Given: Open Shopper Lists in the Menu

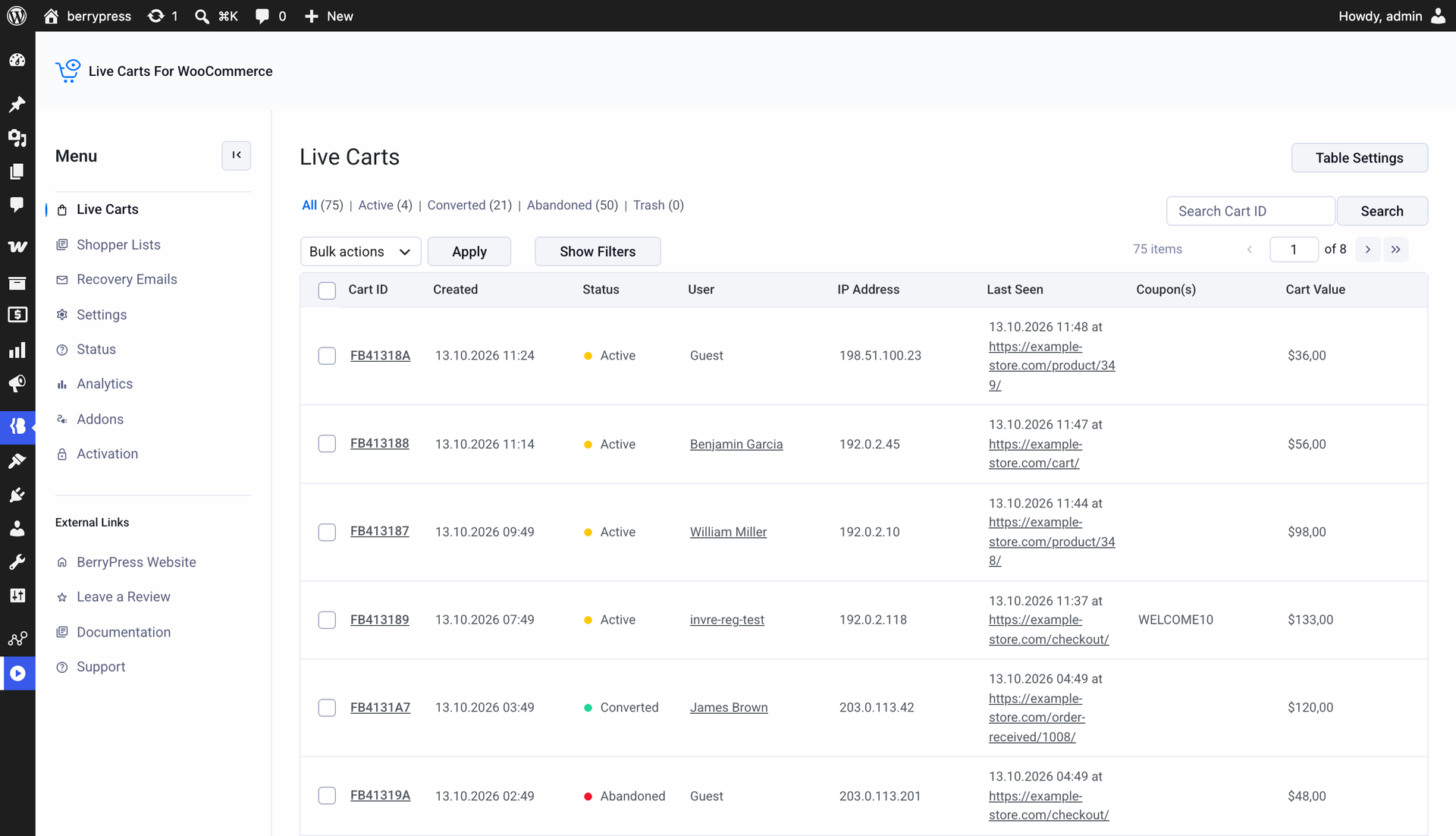Looking at the screenshot, I should tap(118, 244).
